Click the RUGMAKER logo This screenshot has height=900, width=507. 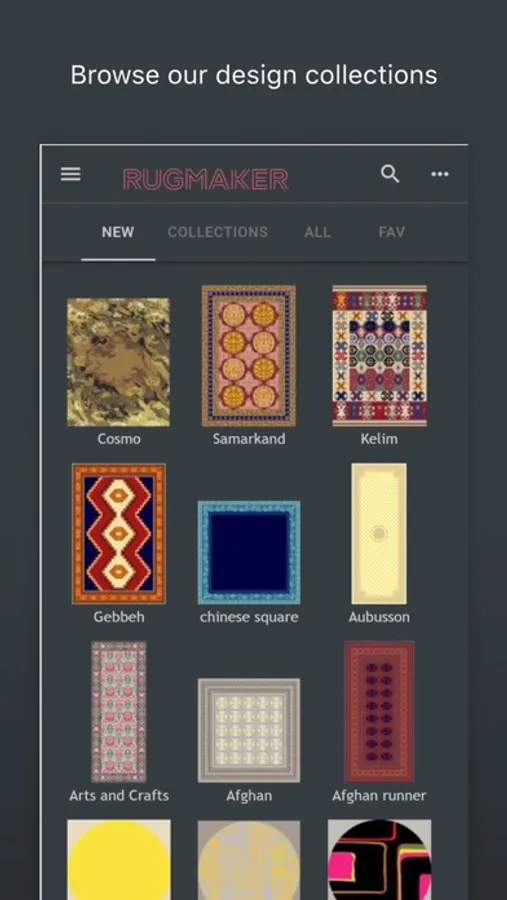[x=206, y=180]
